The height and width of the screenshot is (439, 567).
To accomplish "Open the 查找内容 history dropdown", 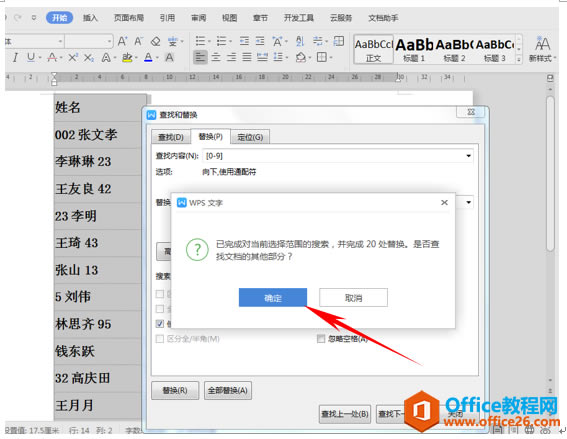I will 469,156.
